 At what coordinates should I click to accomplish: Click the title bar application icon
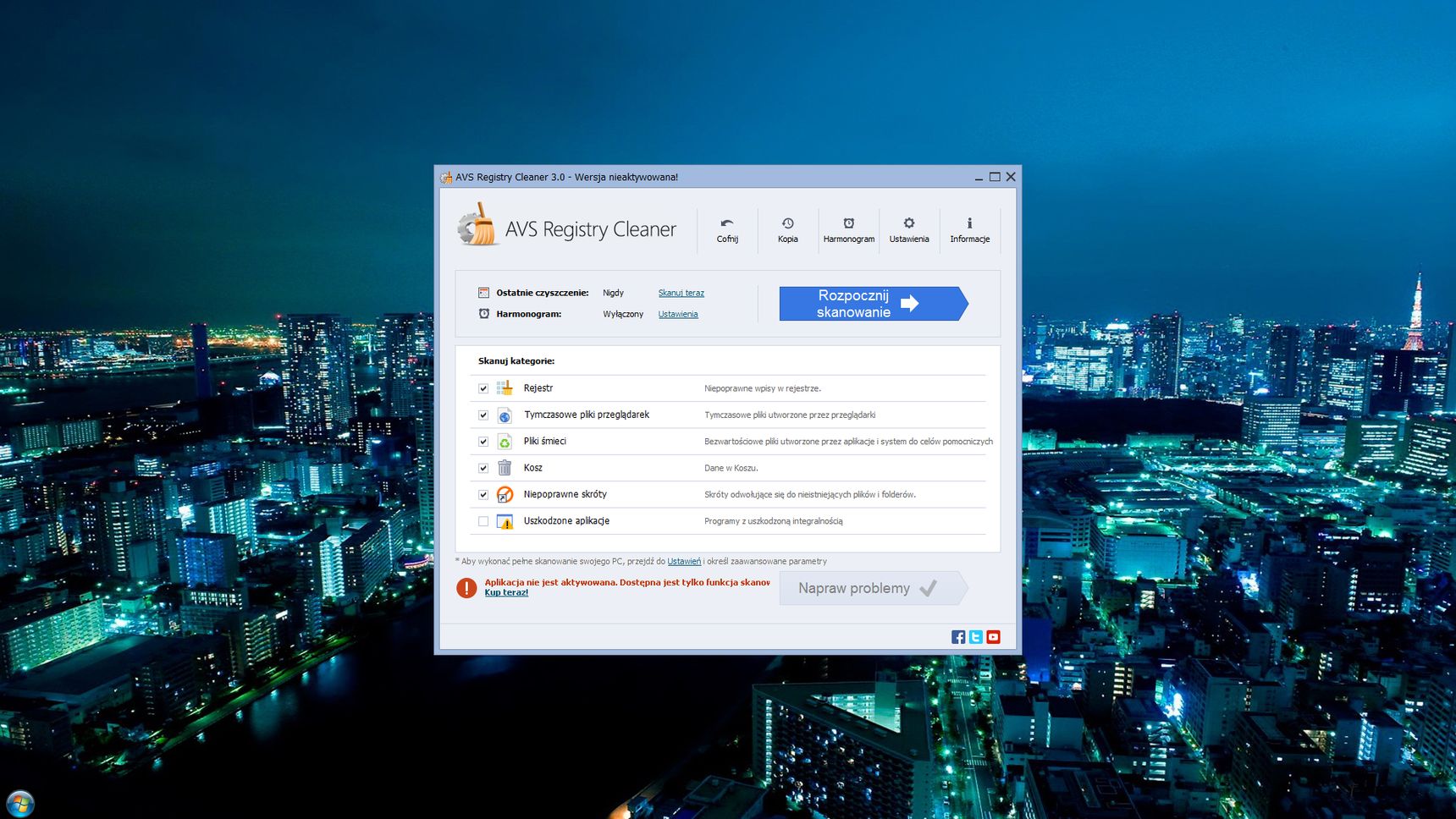446,177
